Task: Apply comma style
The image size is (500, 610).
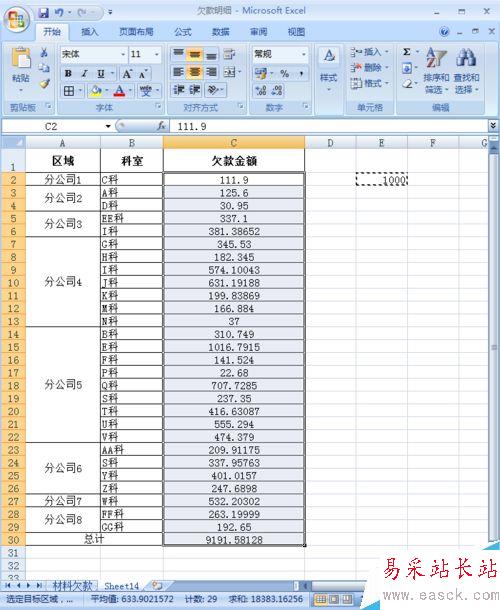Action: coord(301,73)
